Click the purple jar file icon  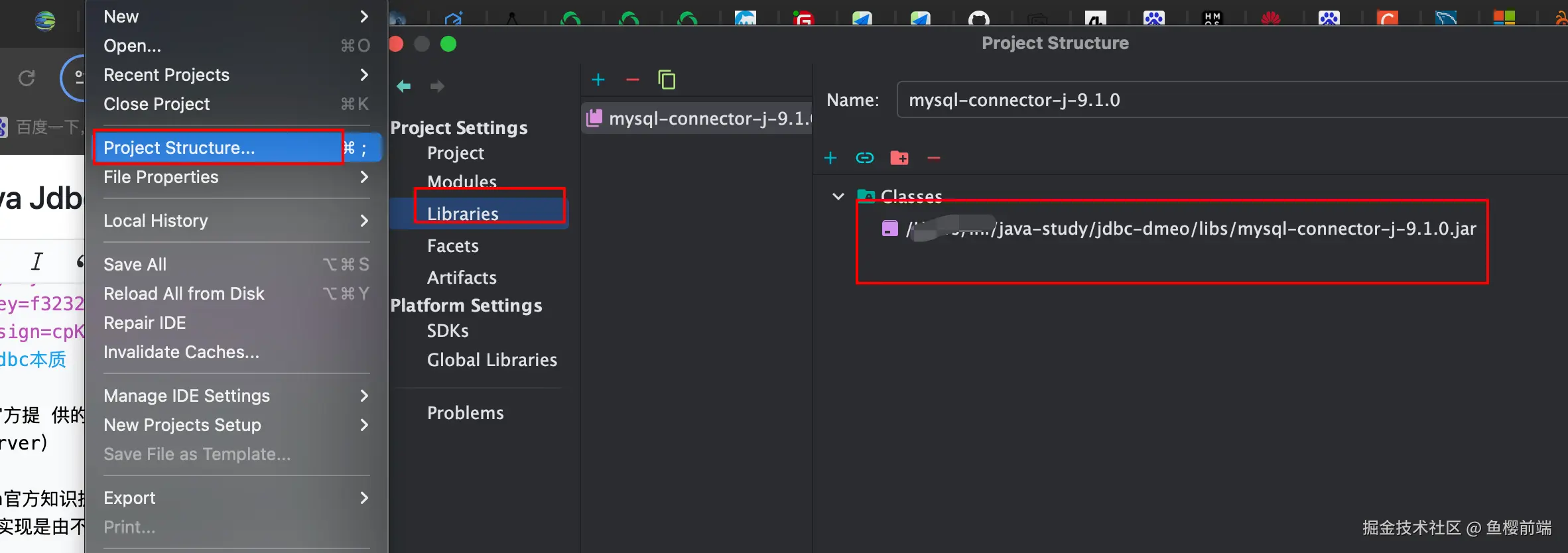(889, 229)
